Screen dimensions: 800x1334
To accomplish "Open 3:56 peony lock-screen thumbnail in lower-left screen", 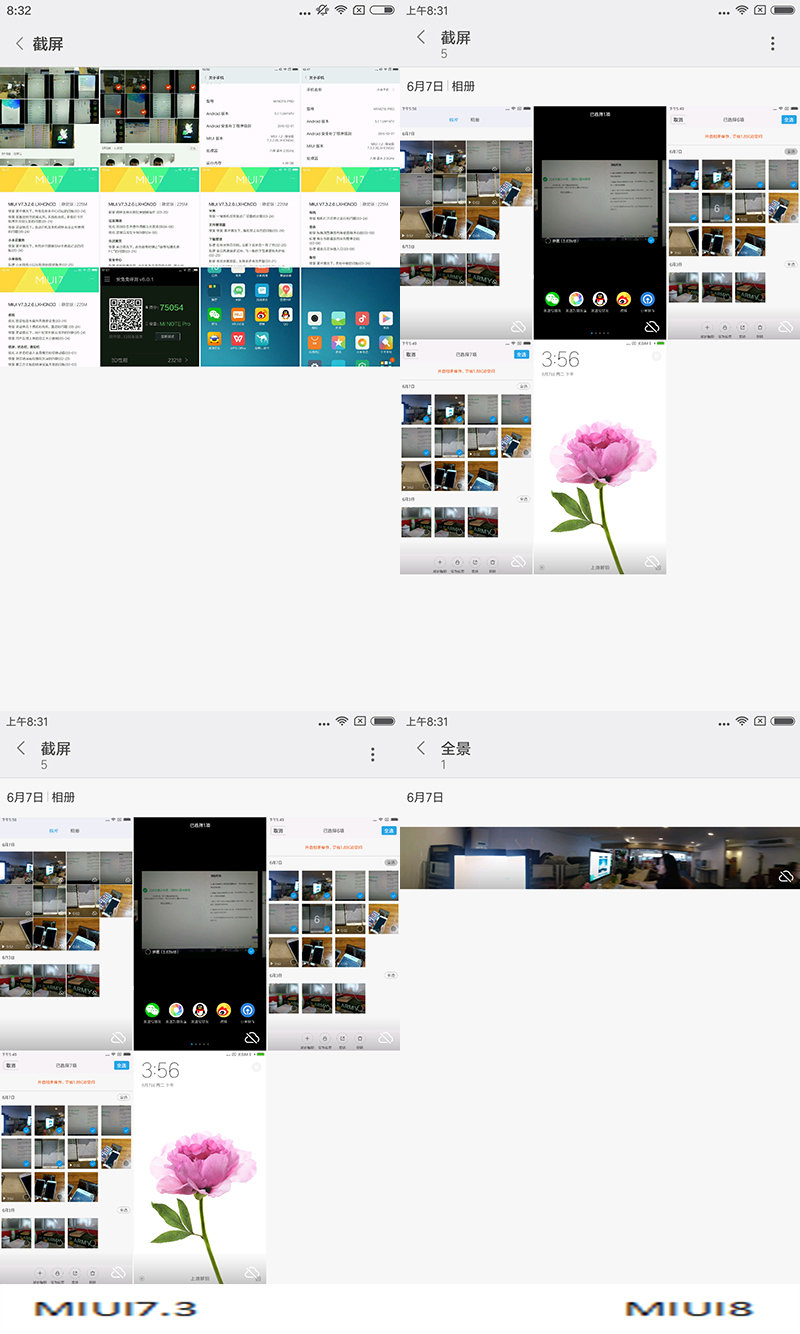I will (199, 1167).
